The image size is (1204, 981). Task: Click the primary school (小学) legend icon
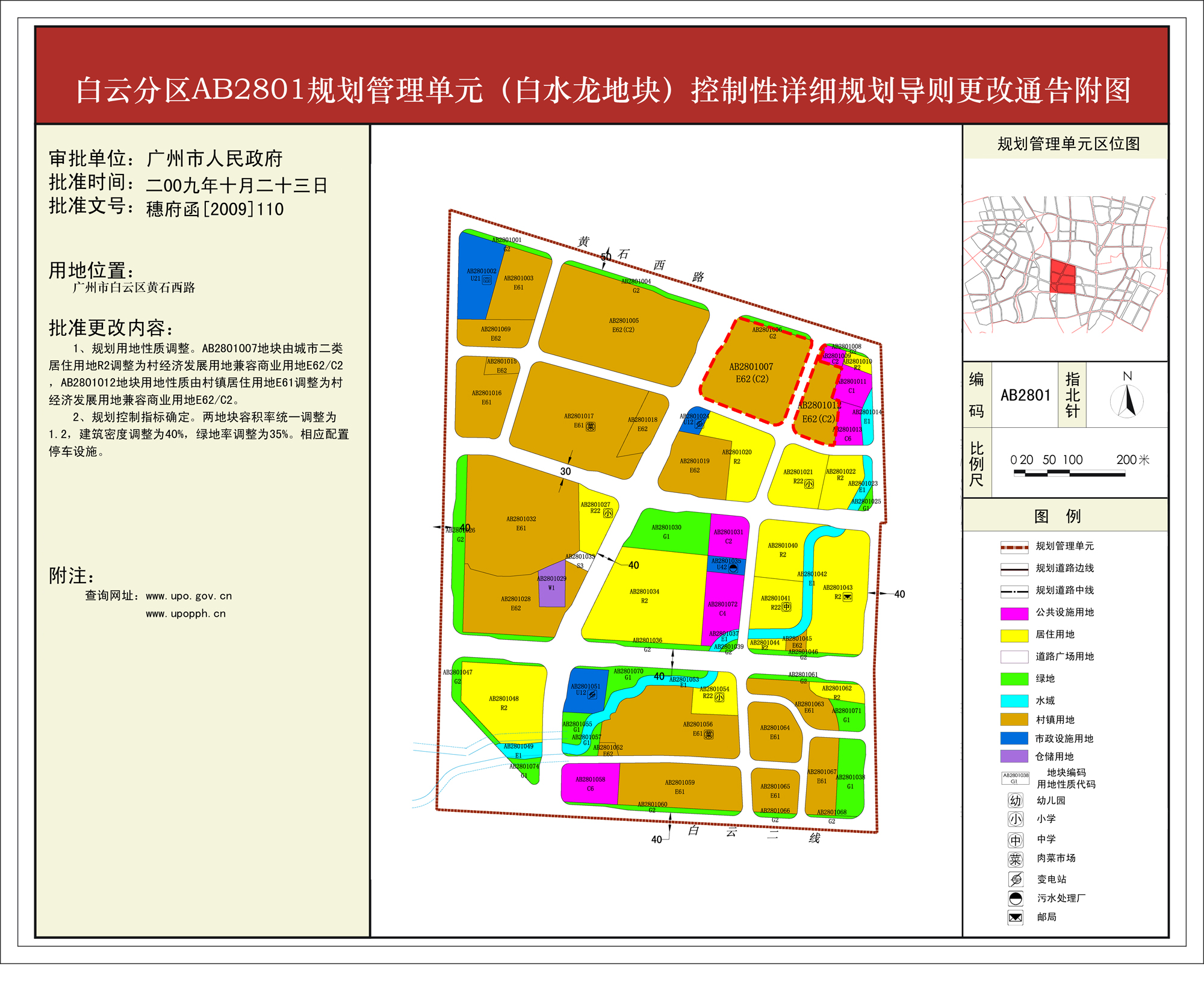click(1015, 819)
